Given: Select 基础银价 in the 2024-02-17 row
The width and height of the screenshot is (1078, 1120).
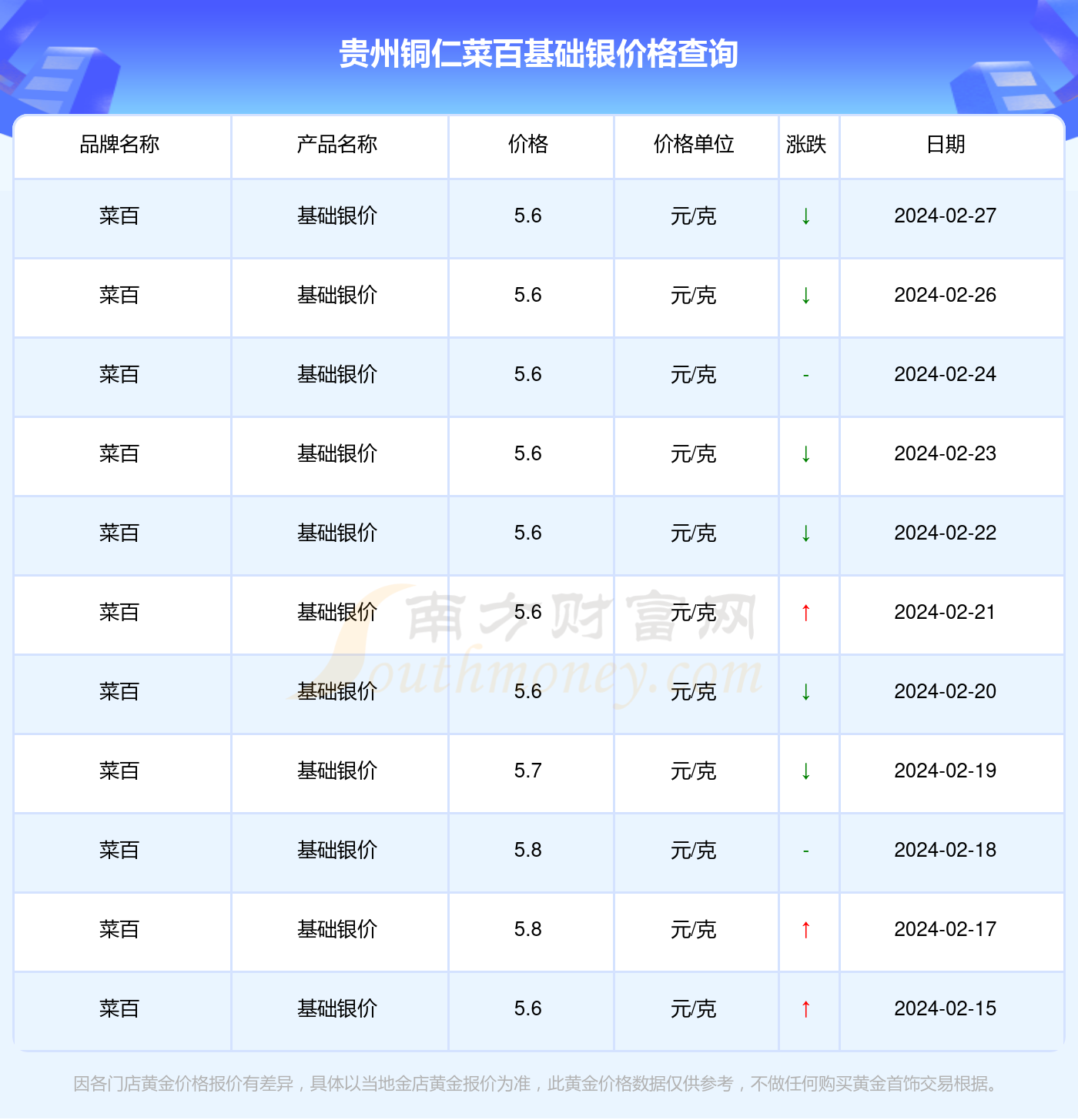Looking at the screenshot, I should tap(337, 930).
